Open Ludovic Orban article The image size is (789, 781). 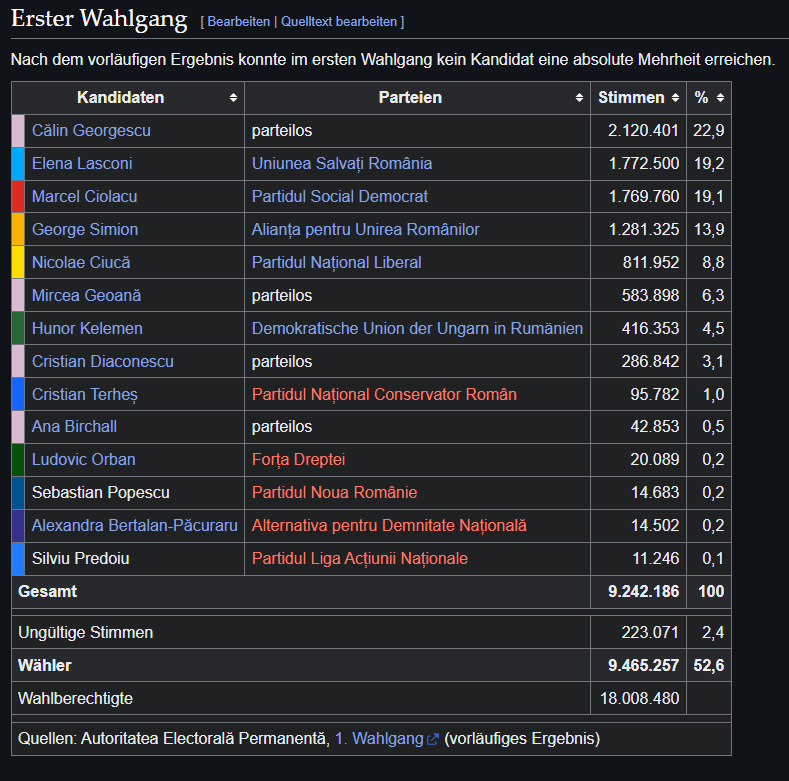pyautogui.click(x=84, y=459)
